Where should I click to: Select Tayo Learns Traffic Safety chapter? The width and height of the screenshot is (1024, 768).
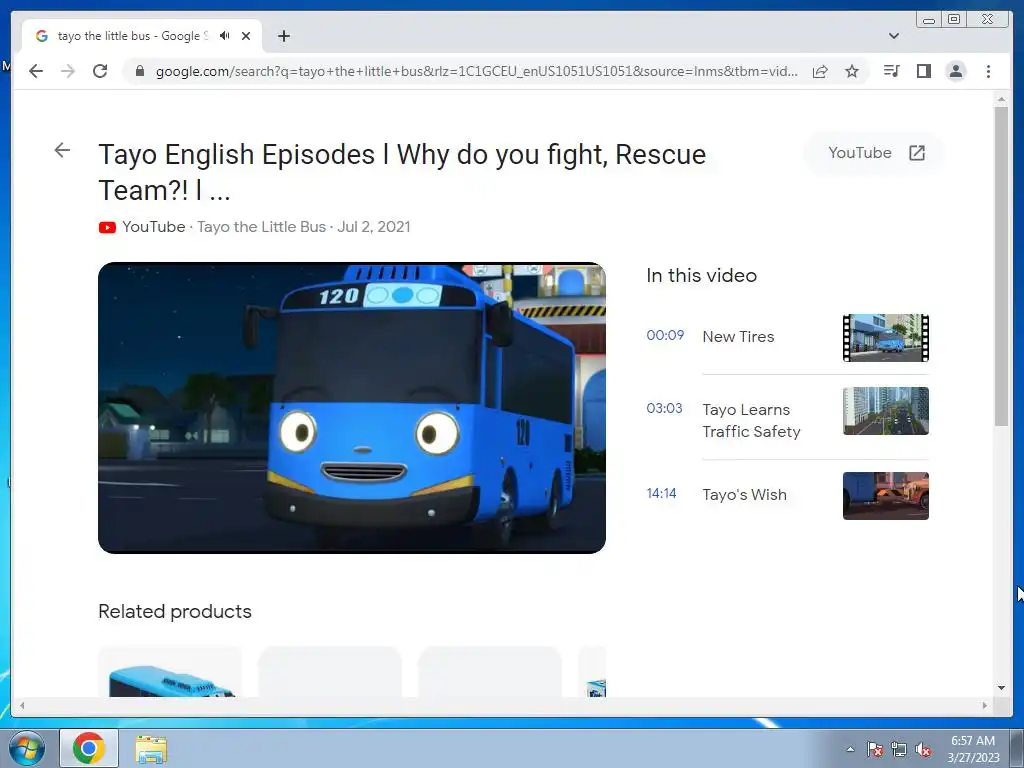751,421
